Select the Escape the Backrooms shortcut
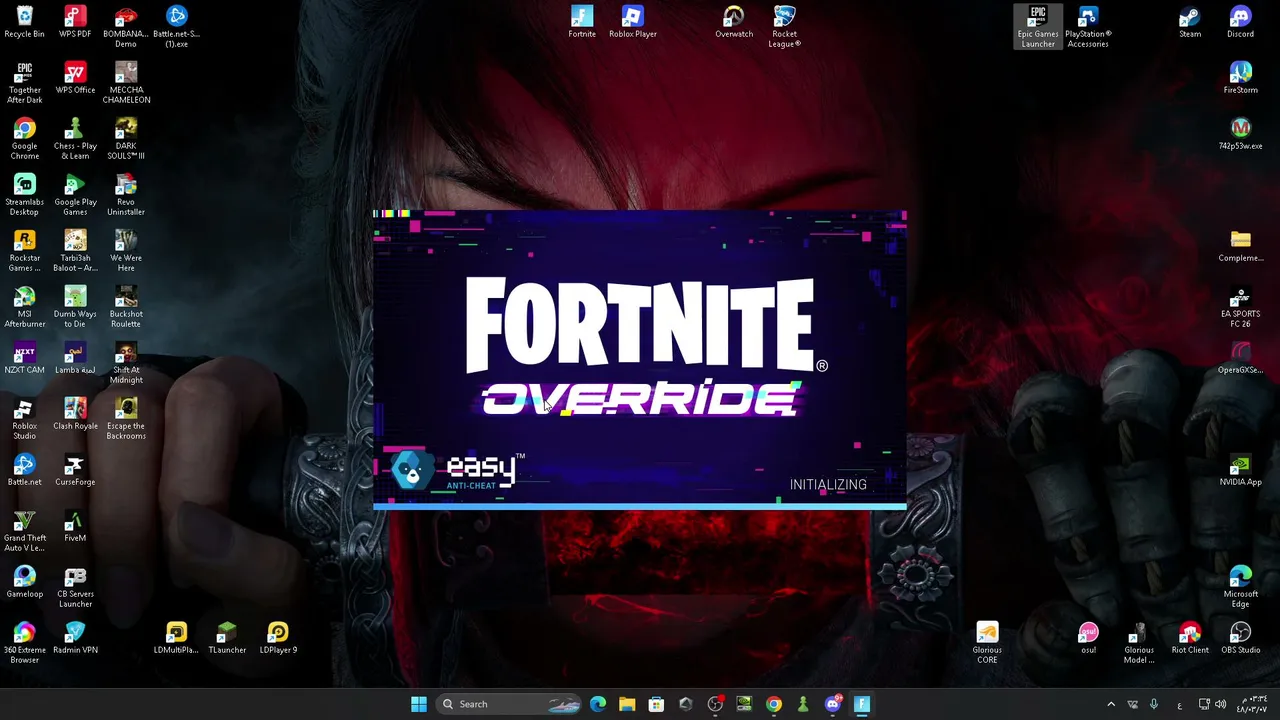 click(126, 419)
